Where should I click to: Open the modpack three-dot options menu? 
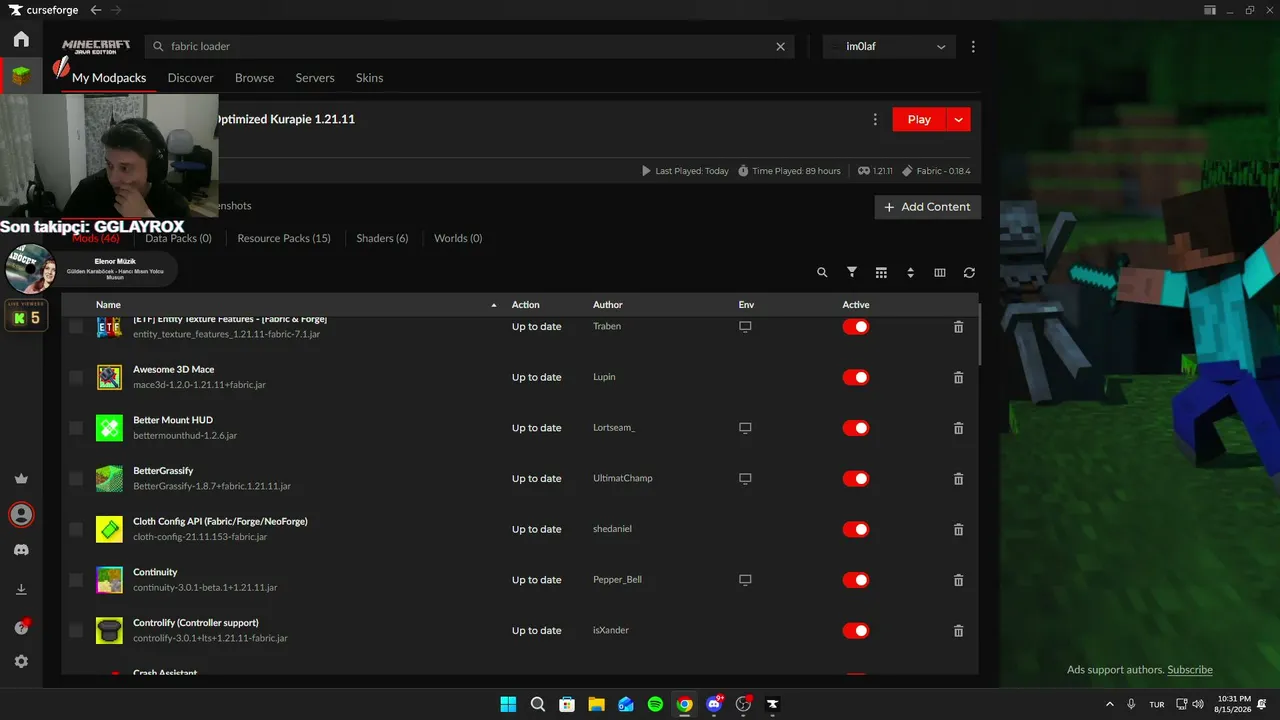(x=875, y=119)
